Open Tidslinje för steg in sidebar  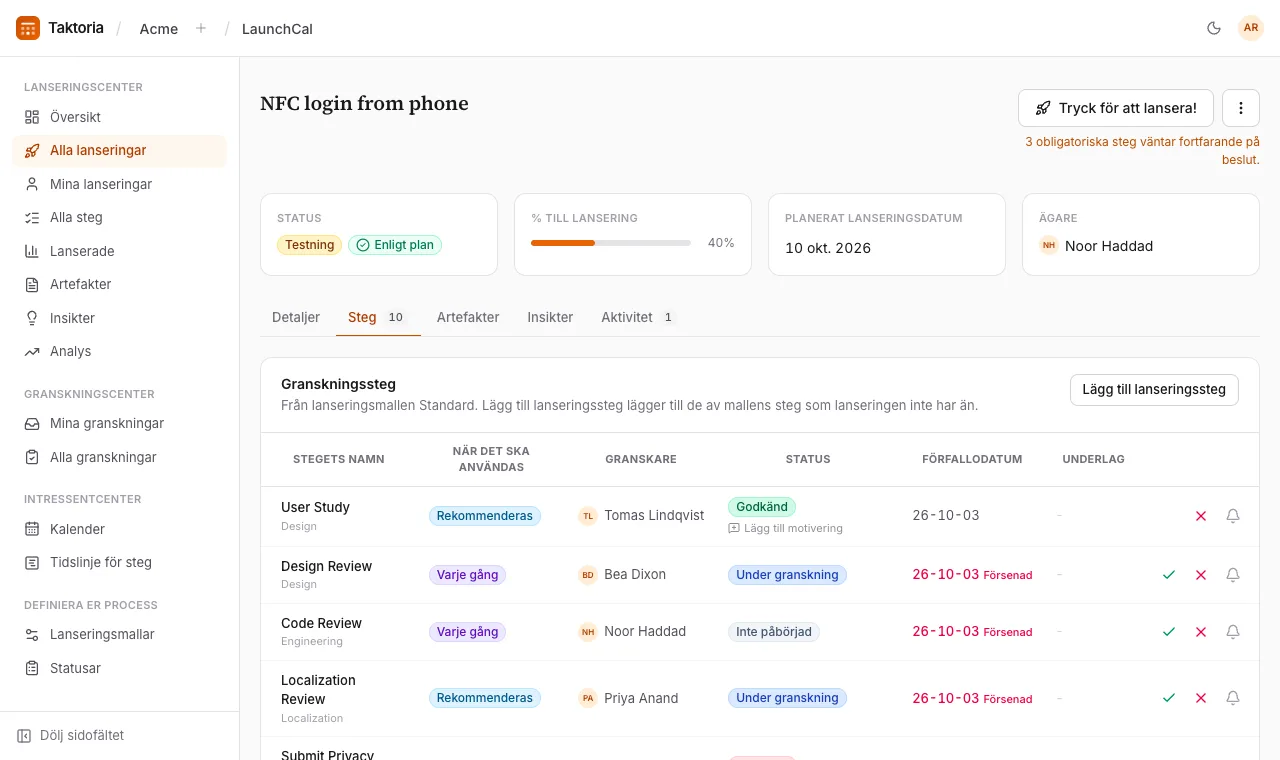pos(120,562)
